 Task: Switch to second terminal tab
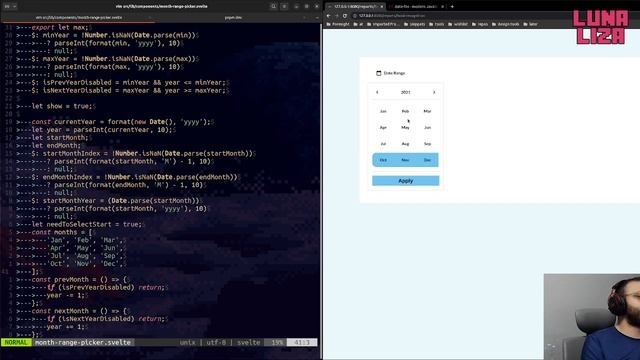233,18
